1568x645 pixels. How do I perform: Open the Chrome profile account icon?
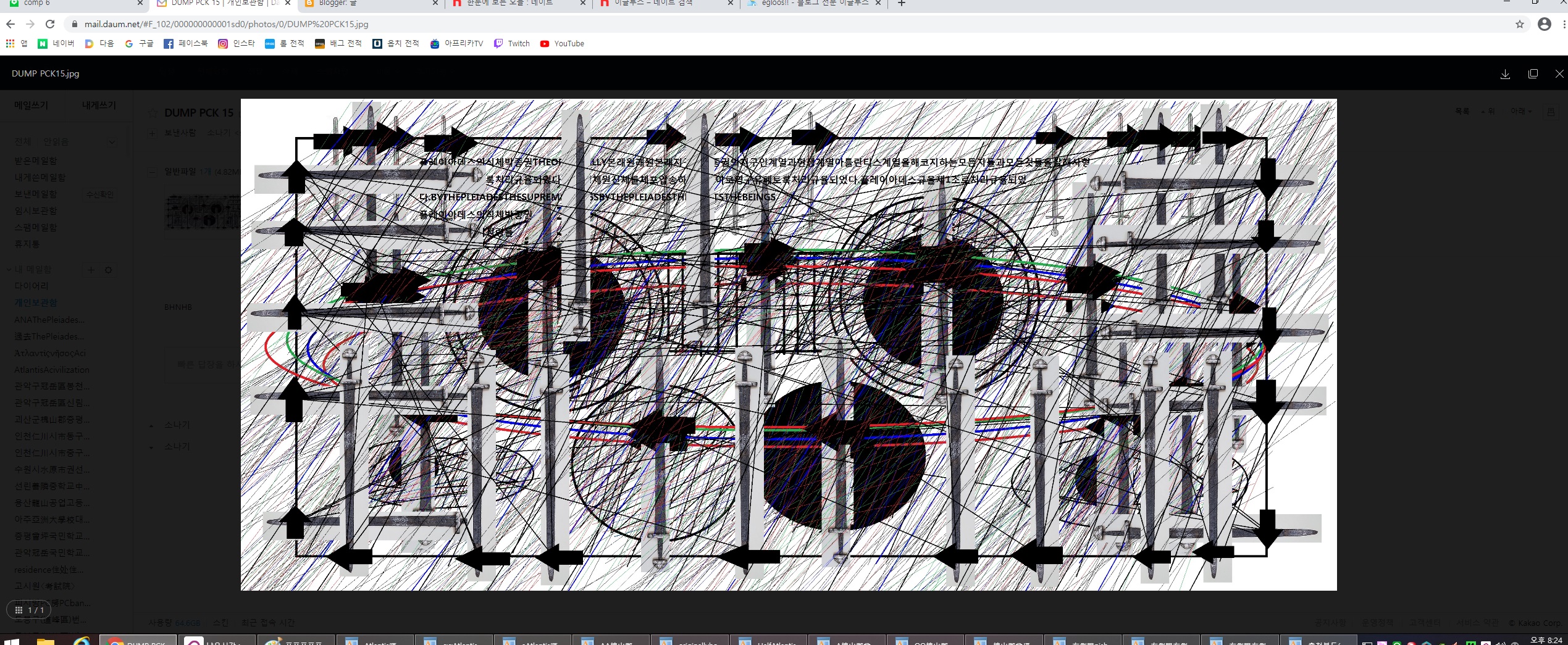click(1545, 24)
